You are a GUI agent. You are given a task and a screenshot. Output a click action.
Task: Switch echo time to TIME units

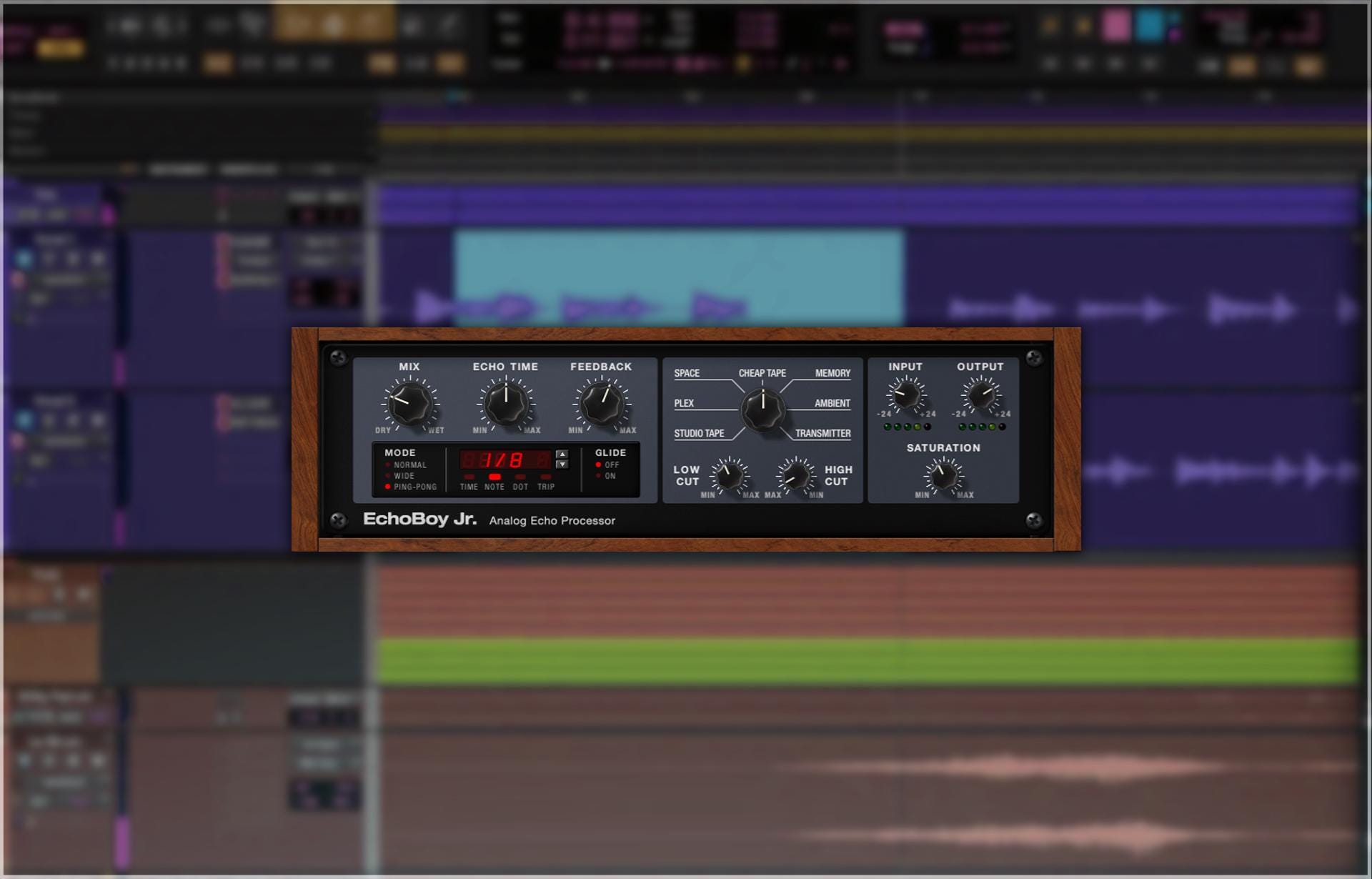coord(469,482)
